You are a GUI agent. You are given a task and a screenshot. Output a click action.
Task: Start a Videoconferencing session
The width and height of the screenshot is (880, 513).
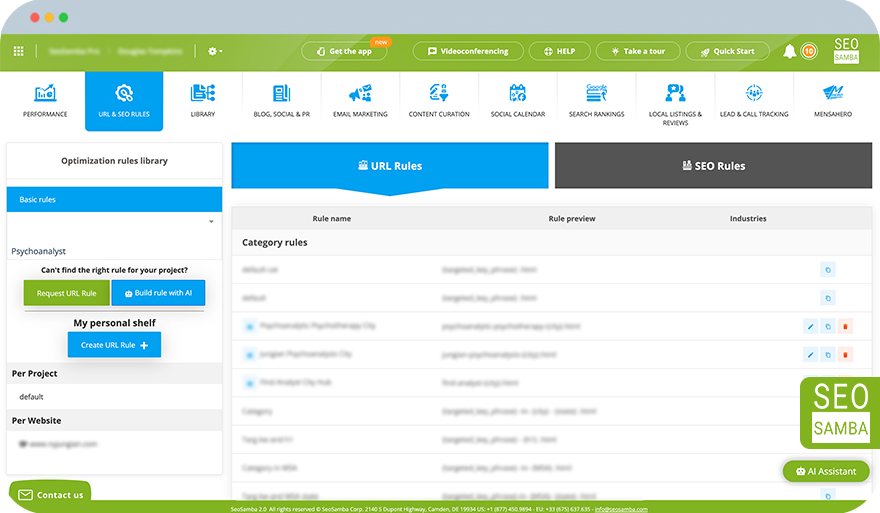(x=468, y=51)
